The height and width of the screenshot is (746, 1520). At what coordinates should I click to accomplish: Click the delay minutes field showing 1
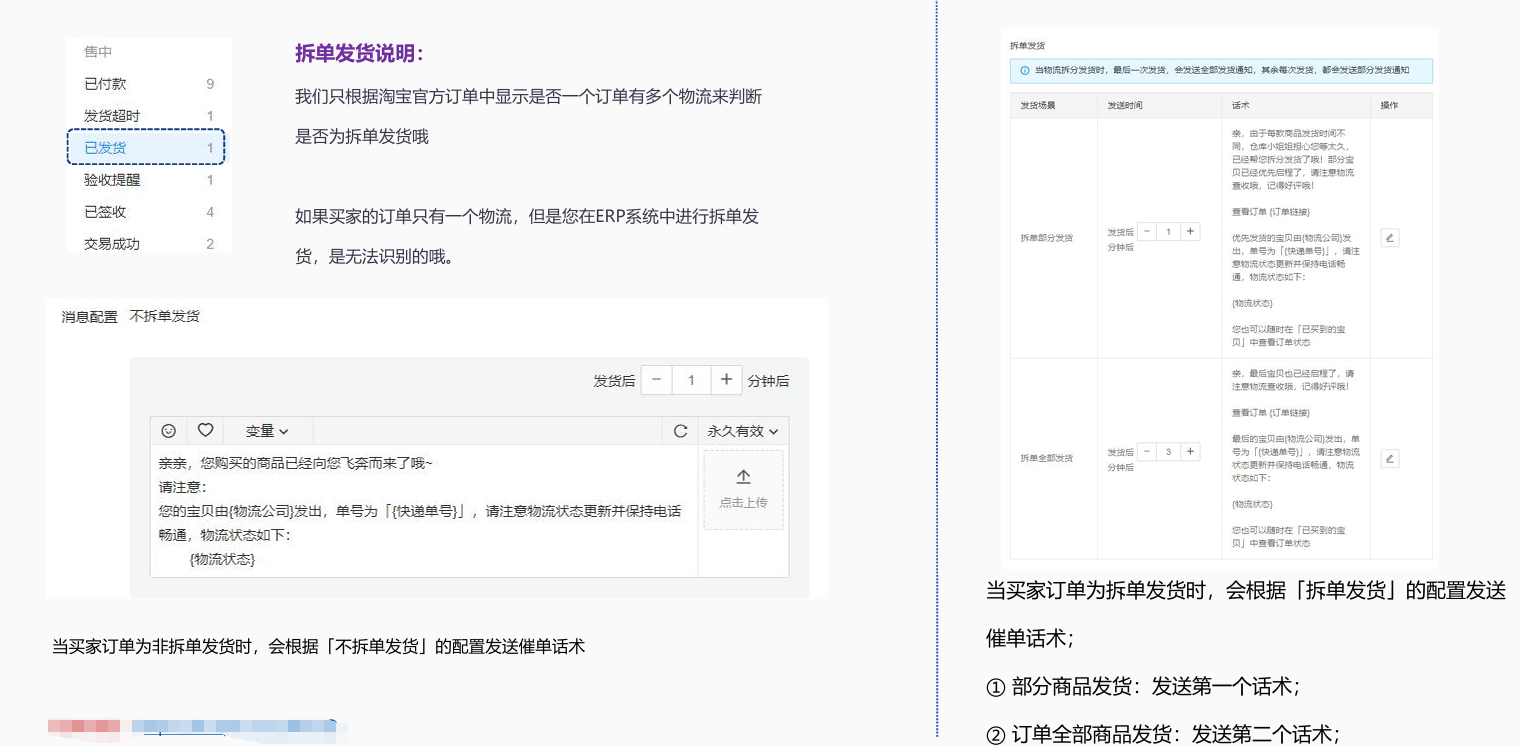pyautogui.click(x=691, y=380)
